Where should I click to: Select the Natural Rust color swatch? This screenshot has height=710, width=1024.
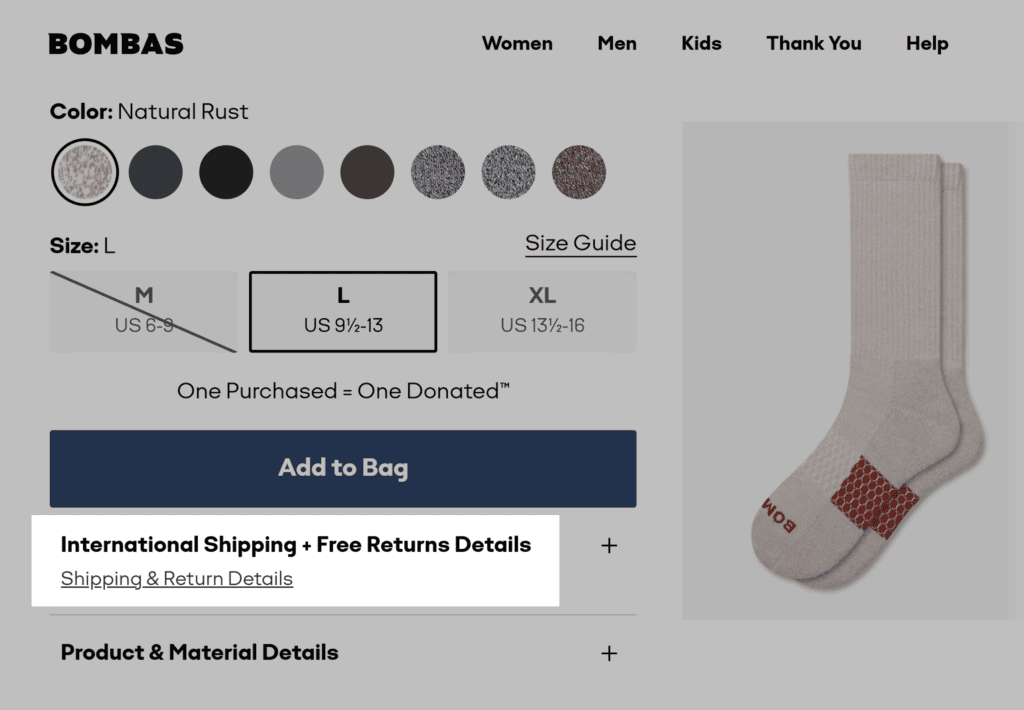[x=85, y=171]
